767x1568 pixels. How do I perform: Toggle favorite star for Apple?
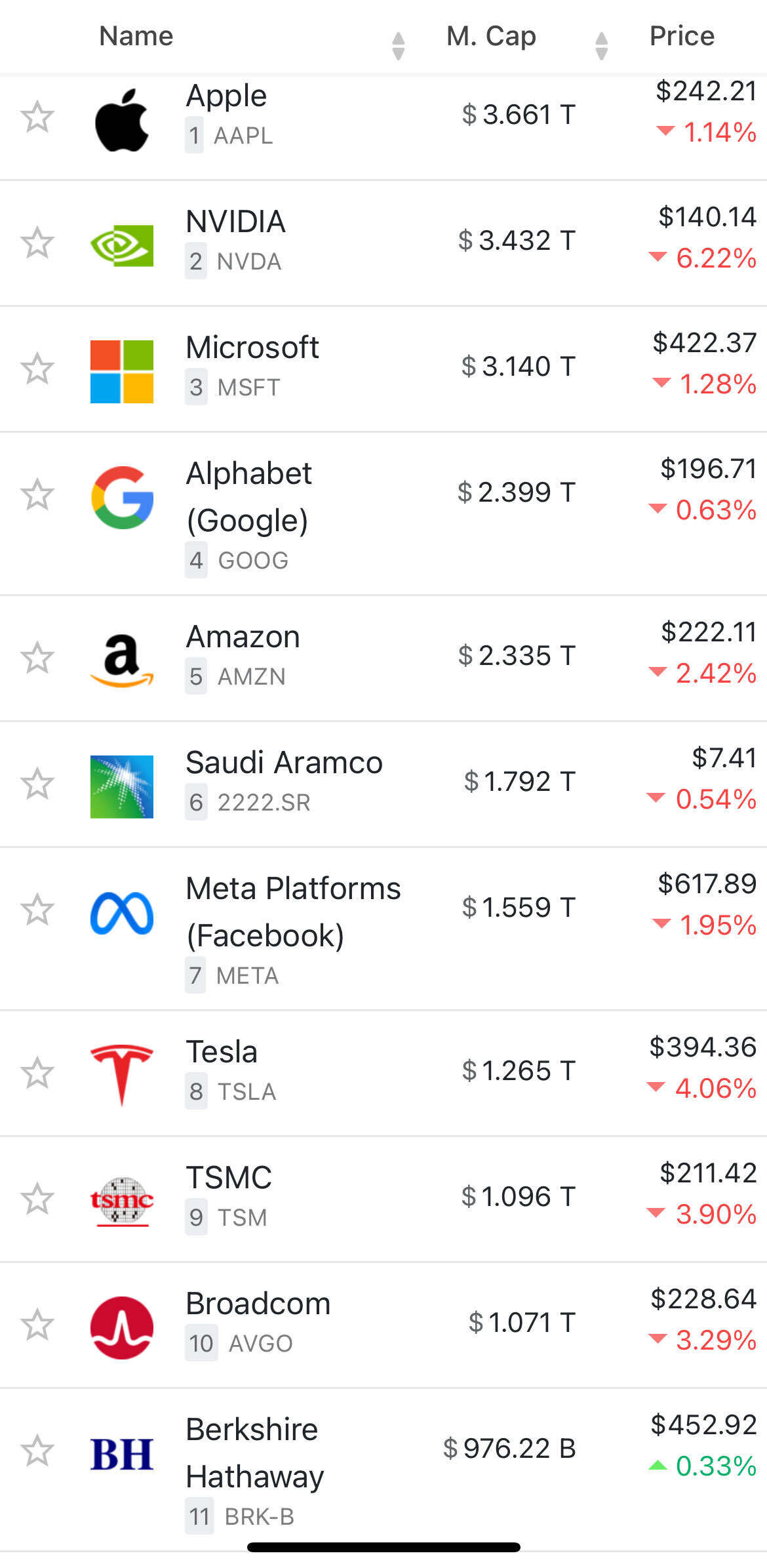tap(37, 117)
